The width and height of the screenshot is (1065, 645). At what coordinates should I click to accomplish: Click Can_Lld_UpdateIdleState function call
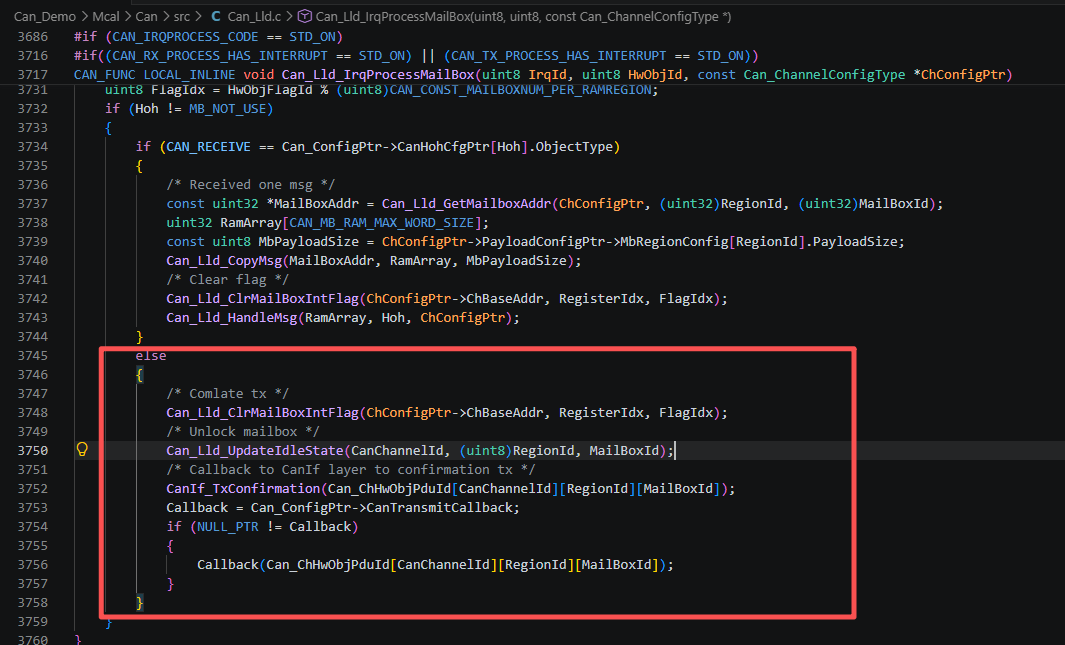click(x=255, y=450)
